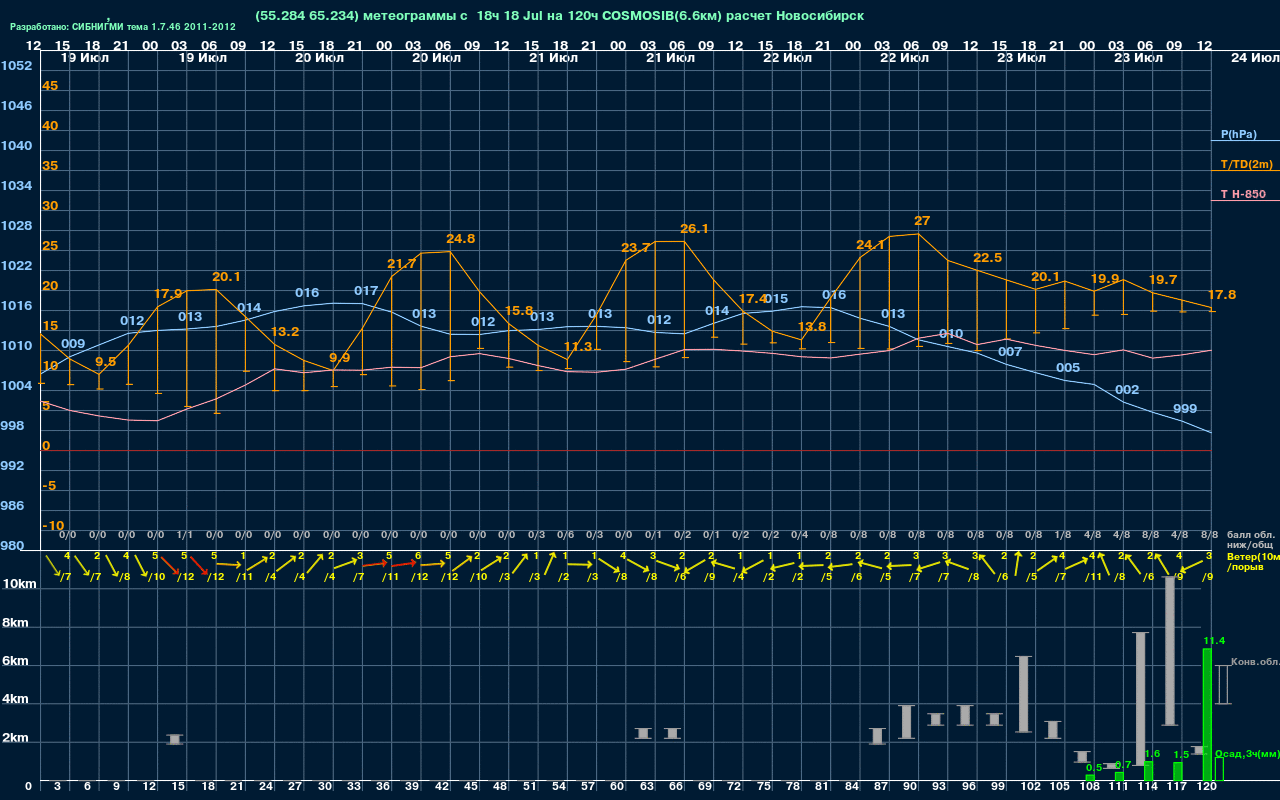The height and width of the screenshot is (800, 1280).
Task: Click the 6km altitude axis label
Action: [x=16, y=662]
